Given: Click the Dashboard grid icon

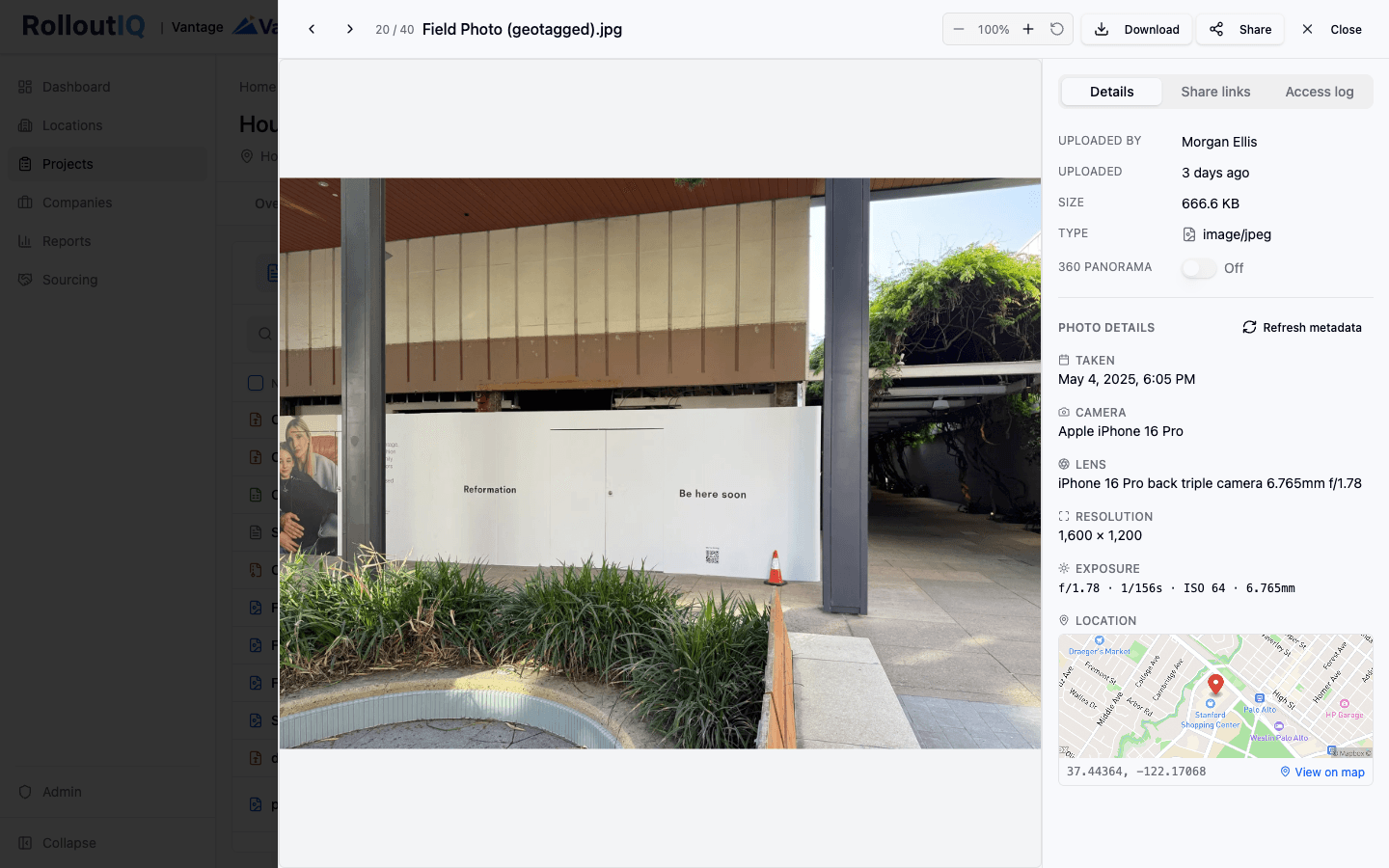Looking at the screenshot, I should click(25, 87).
